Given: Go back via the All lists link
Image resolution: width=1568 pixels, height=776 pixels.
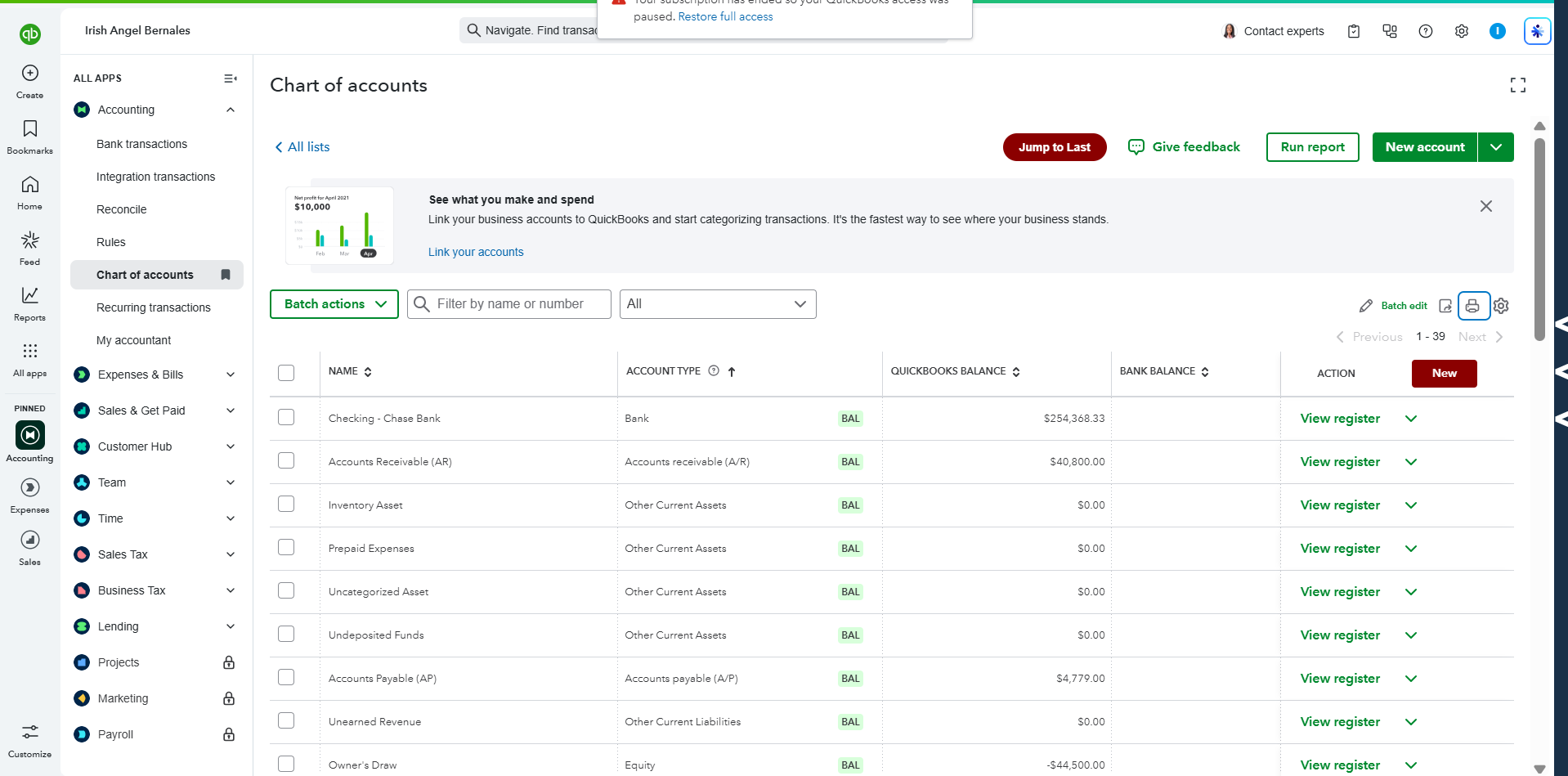Looking at the screenshot, I should click(x=302, y=147).
